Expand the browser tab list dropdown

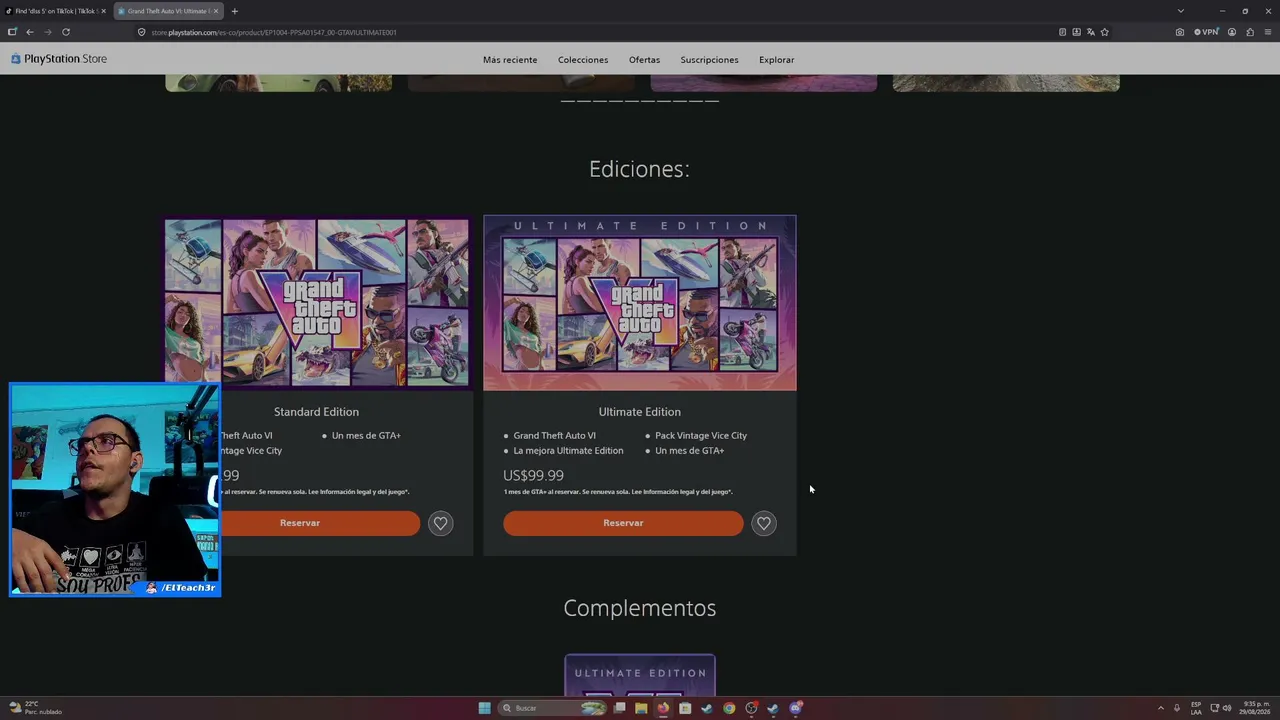coord(1180,11)
